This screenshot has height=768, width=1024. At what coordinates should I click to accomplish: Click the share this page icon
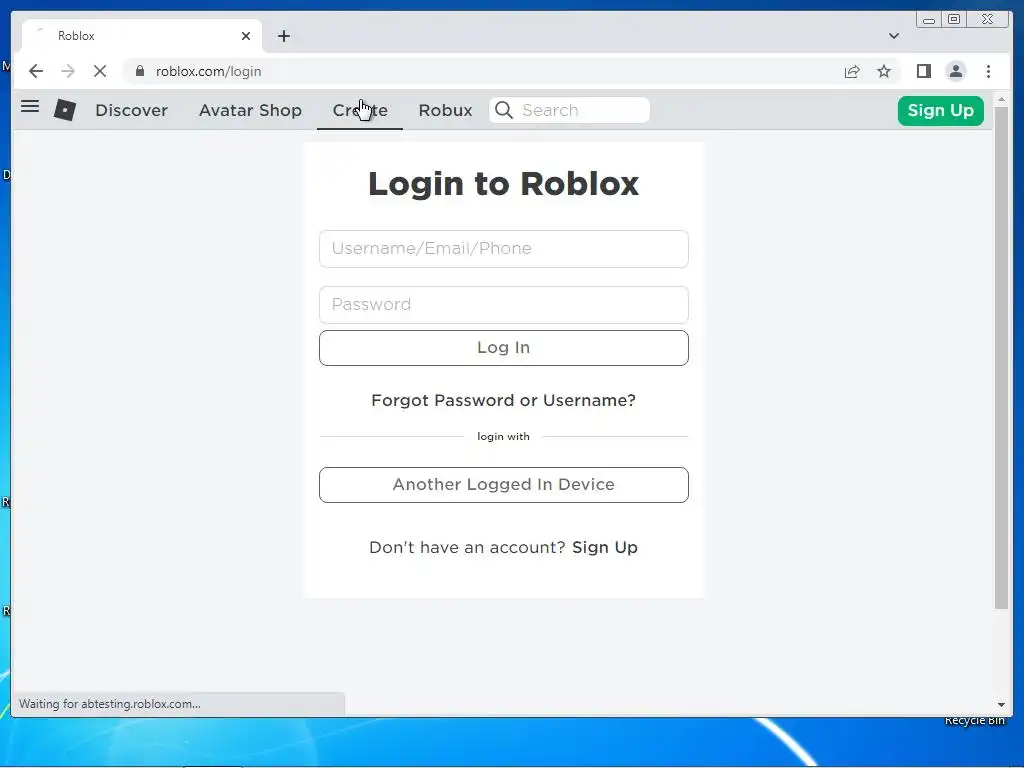point(852,71)
